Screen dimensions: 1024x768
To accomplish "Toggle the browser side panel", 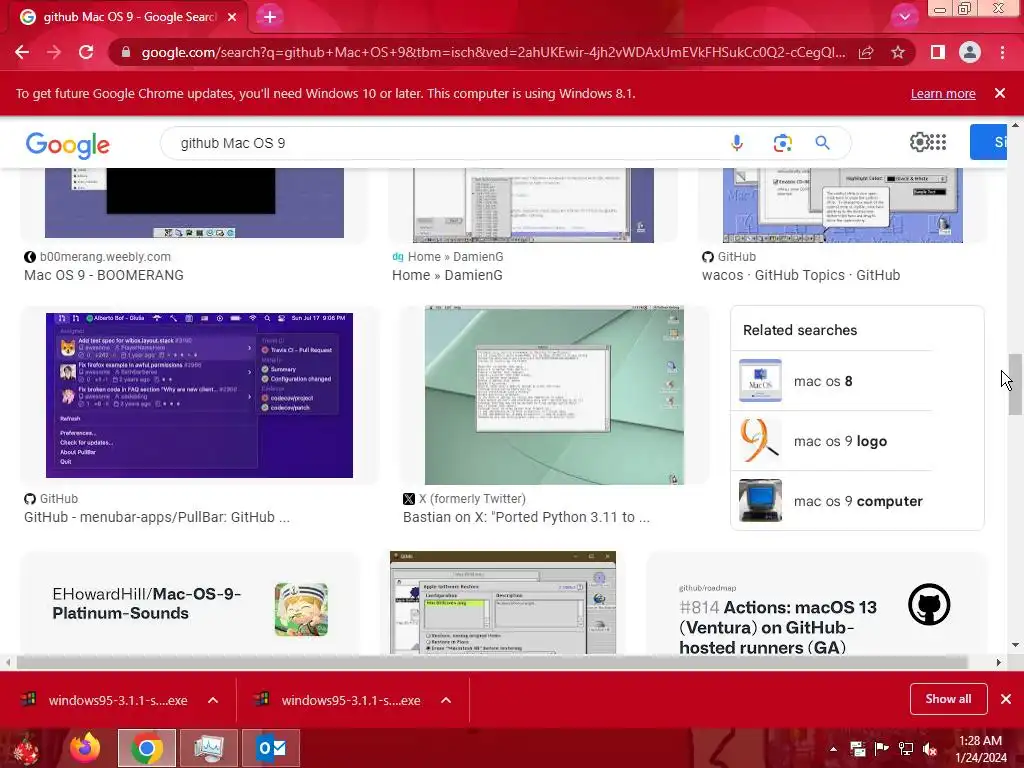I will (938, 52).
